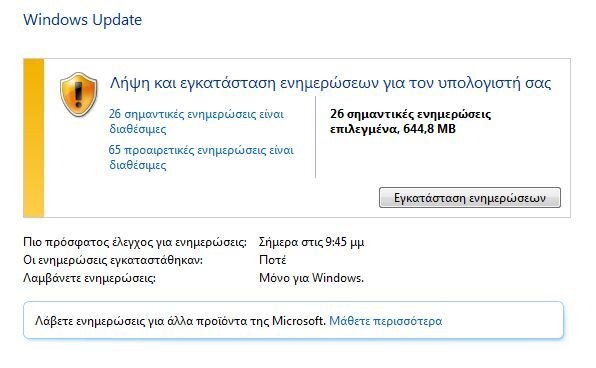Click the Πιο πρόσφατος έλεγχος για ενημερώσεις label
The width and height of the screenshot is (596, 368).
pos(135,242)
